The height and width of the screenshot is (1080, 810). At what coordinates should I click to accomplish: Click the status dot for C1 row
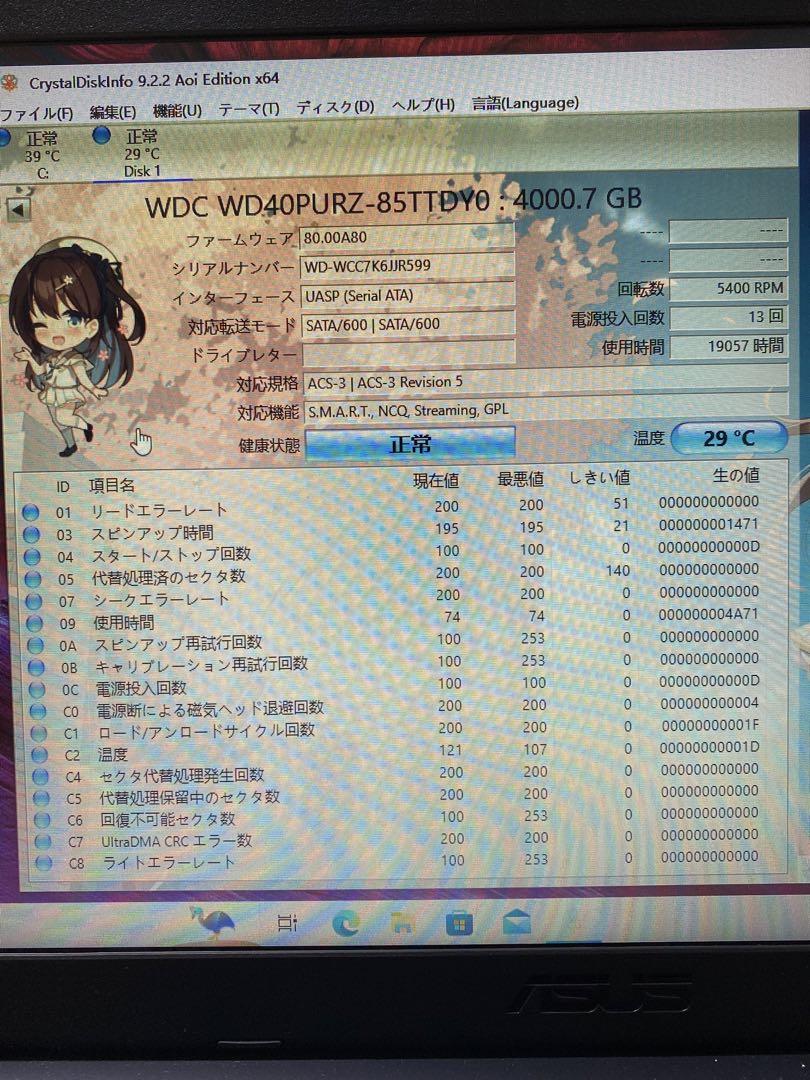[39, 734]
